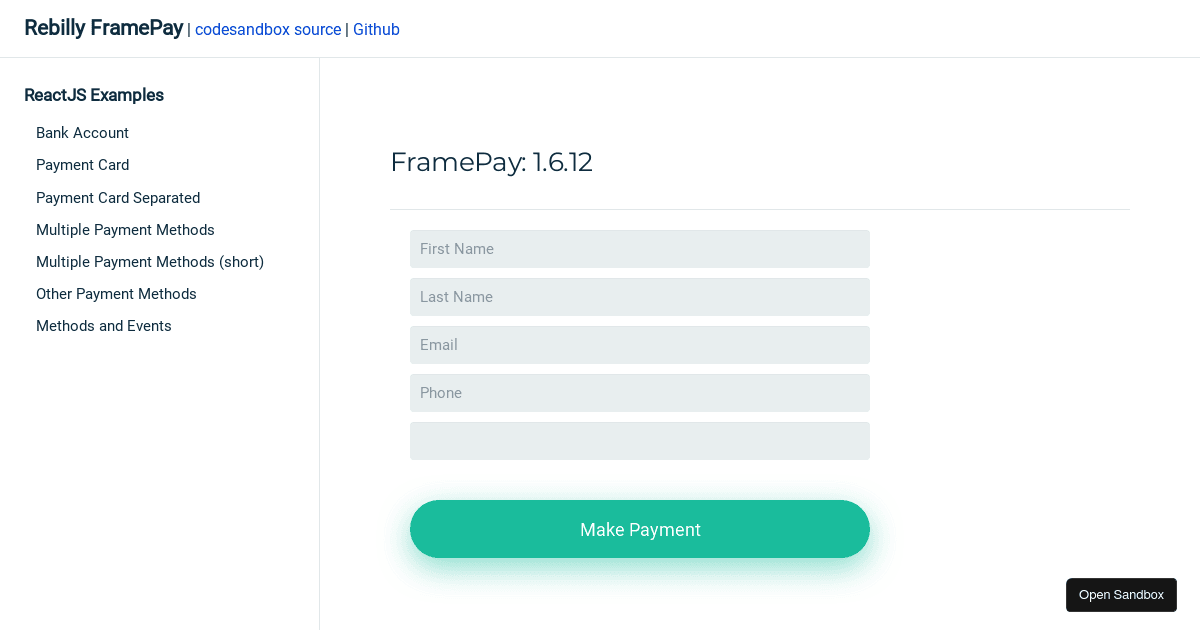The height and width of the screenshot is (630, 1200).
Task: Open the codesandbox source link
Action: [268, 30]
